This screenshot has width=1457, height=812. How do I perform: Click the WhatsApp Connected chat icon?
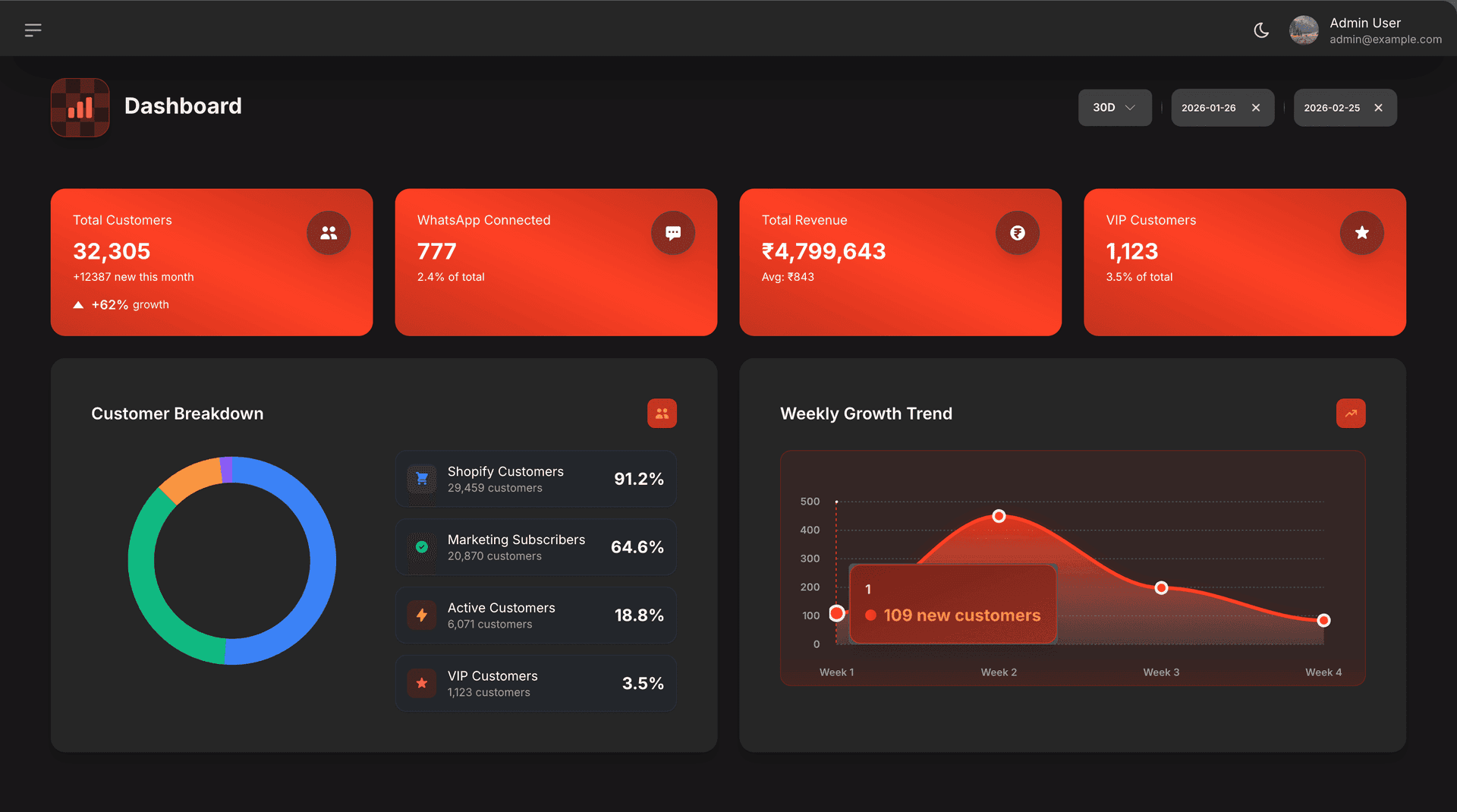click(673, 233)
